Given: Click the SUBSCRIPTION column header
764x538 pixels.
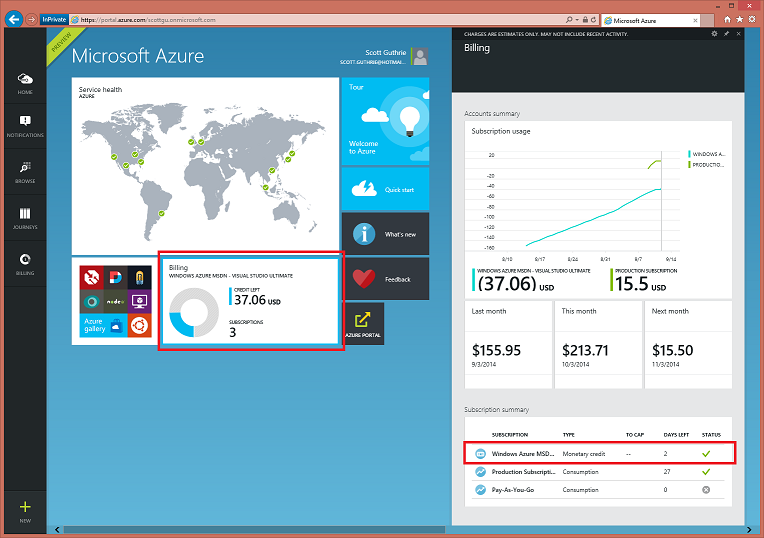Looking at the screenshot, I should [x=510, y=435].
